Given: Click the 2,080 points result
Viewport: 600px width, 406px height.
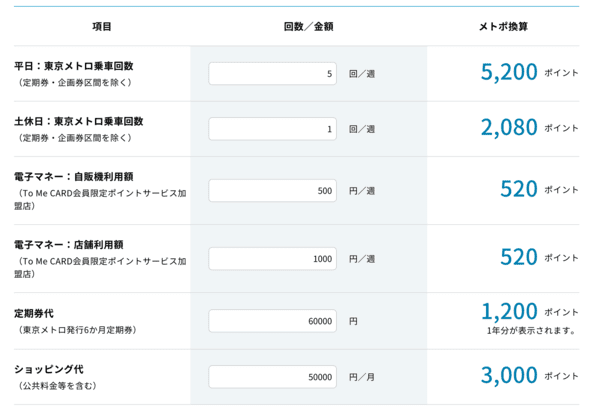Looking at the screenshot, I should point(509,127).
